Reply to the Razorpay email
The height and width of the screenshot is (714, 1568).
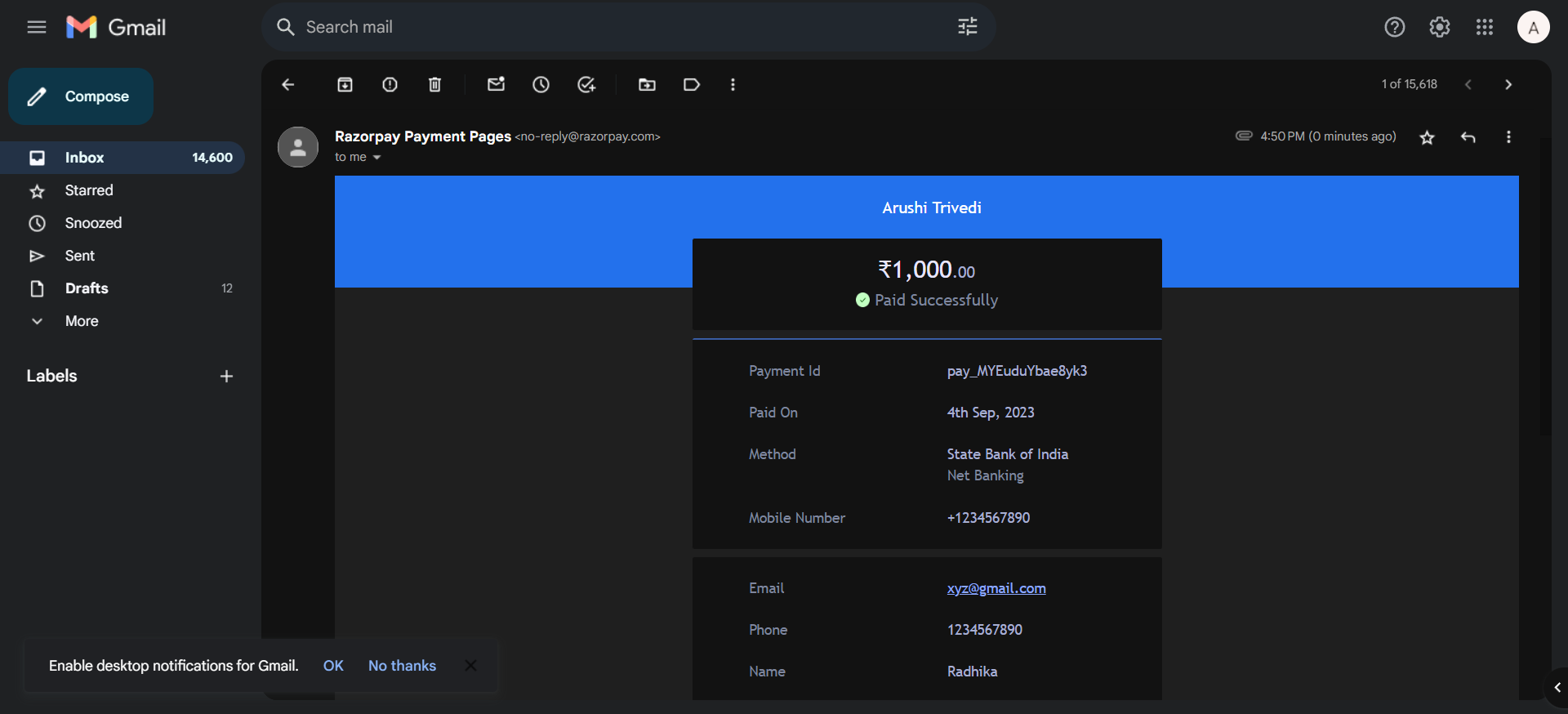coord(1468,137)
